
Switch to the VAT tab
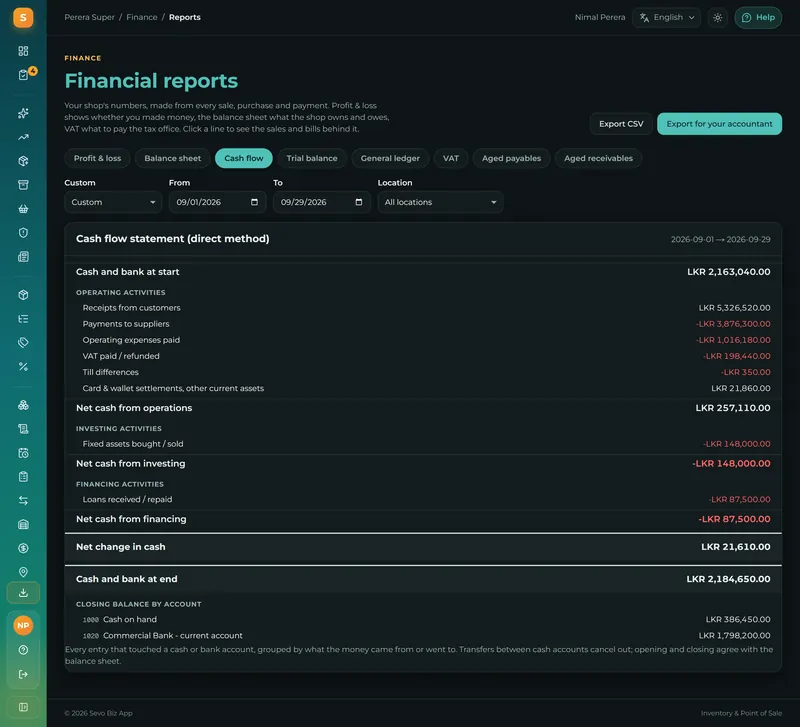point(451,158)
